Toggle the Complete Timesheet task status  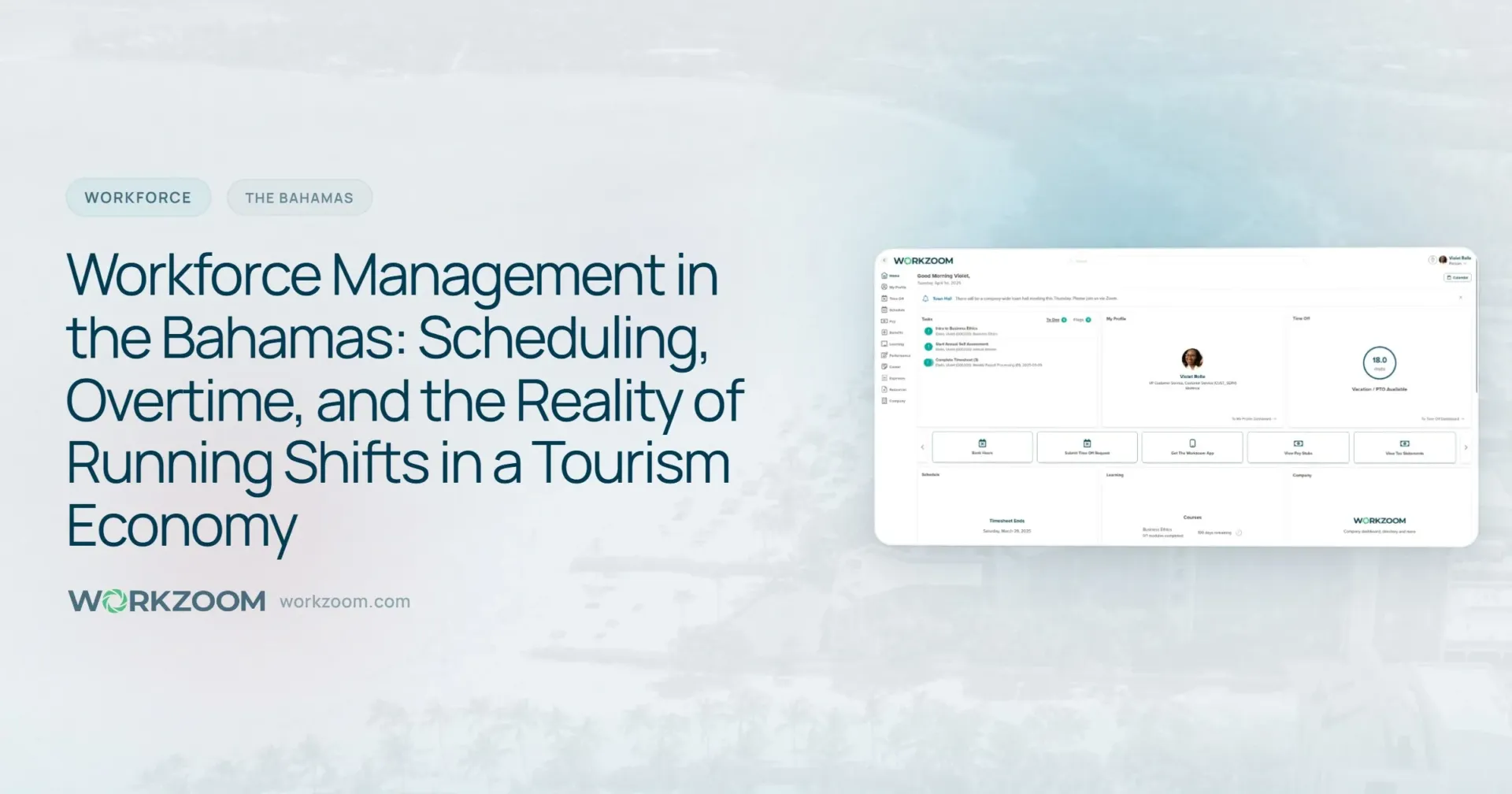(928, 362)
